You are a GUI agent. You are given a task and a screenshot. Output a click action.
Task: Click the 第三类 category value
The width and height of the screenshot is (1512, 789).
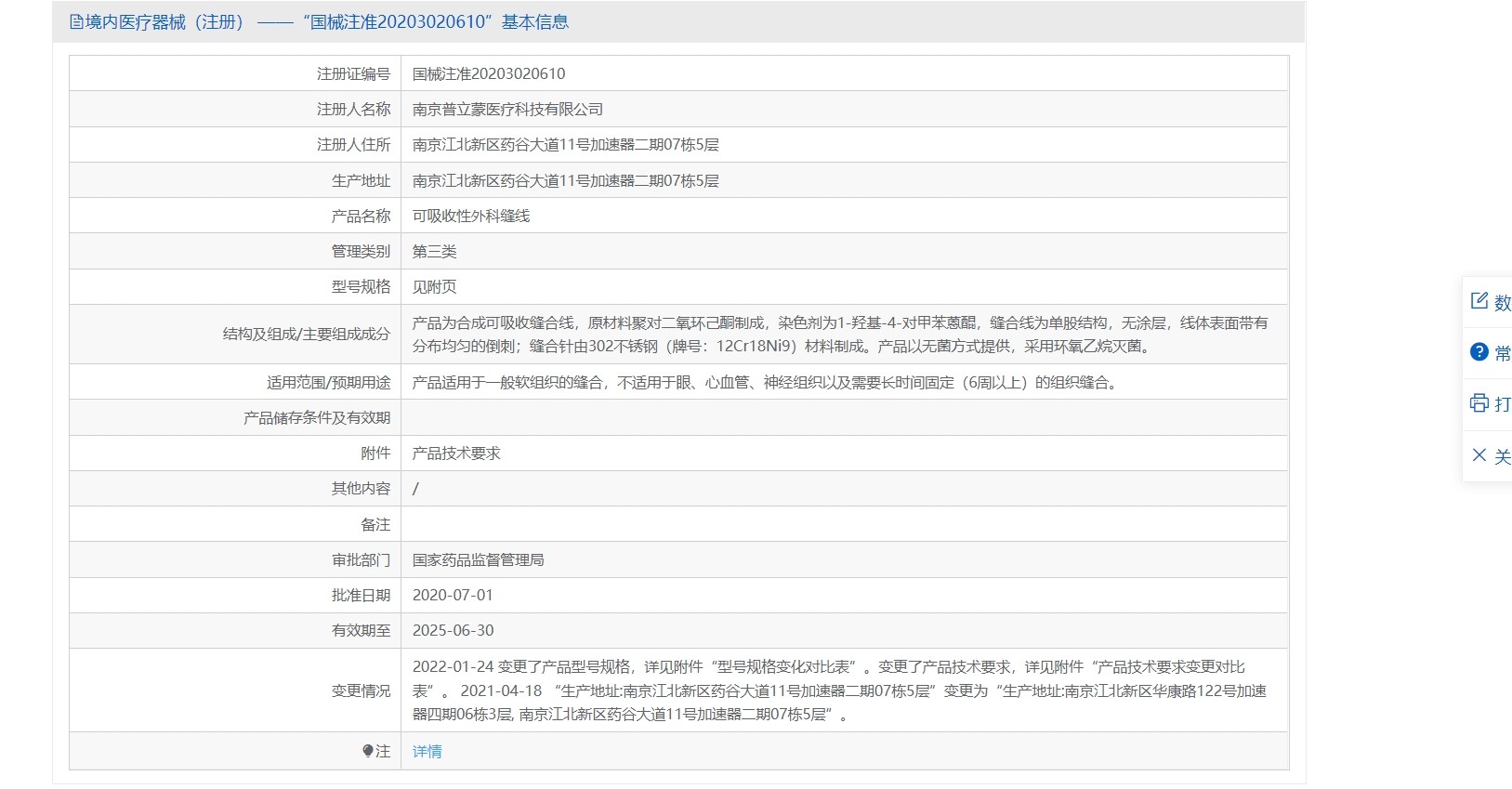pyautogui.click(x=434, y=251)
